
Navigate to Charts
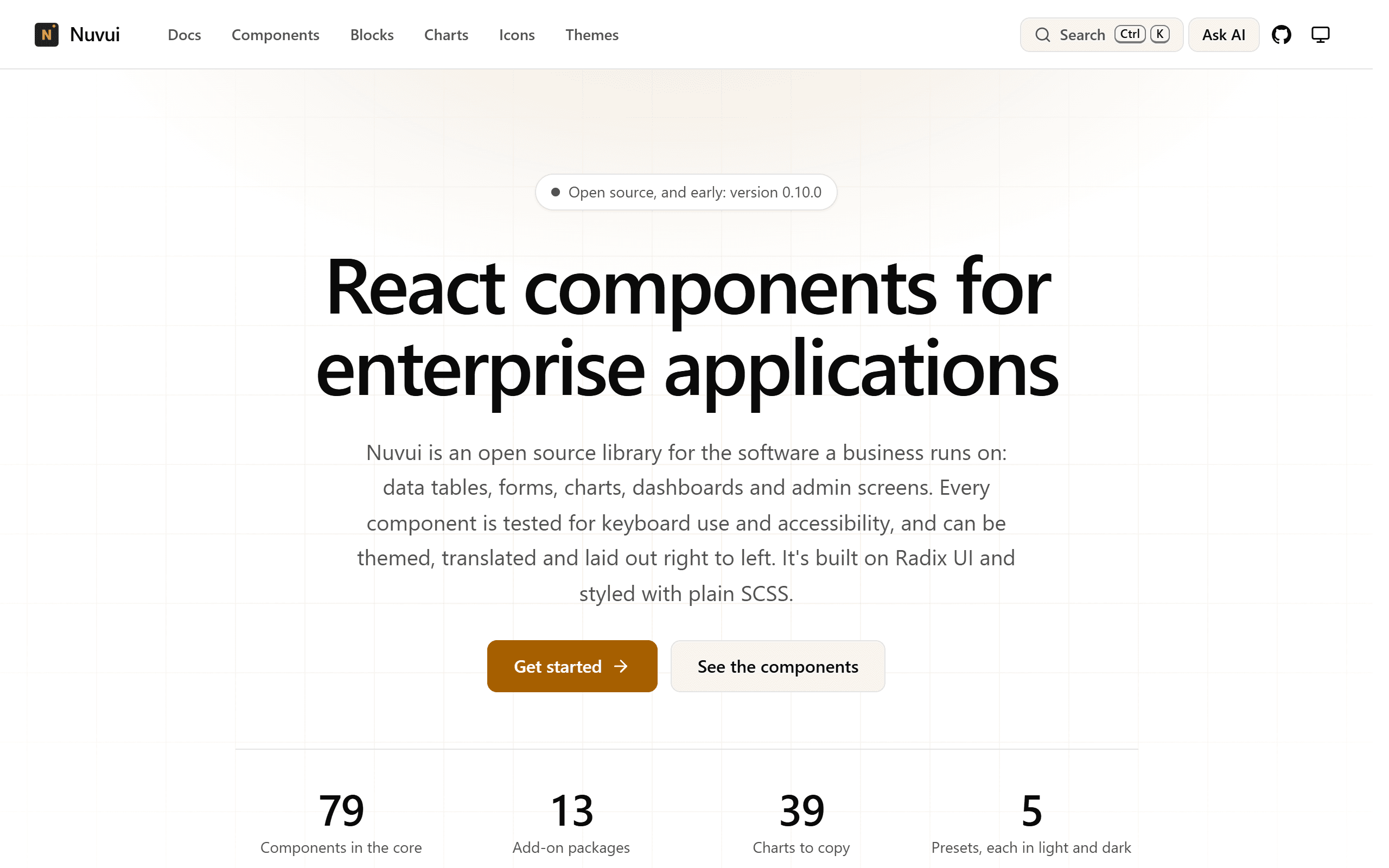446,35
